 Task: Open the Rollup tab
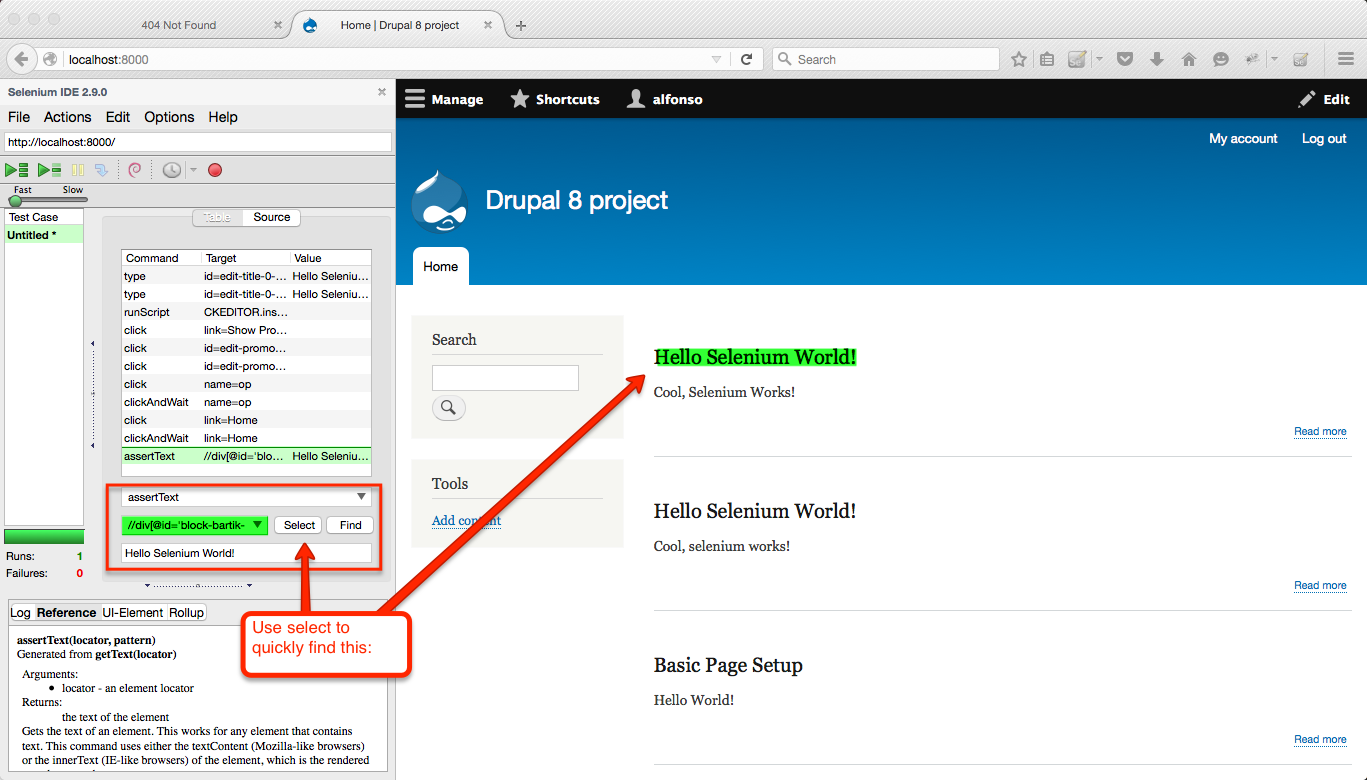point(186,612)
